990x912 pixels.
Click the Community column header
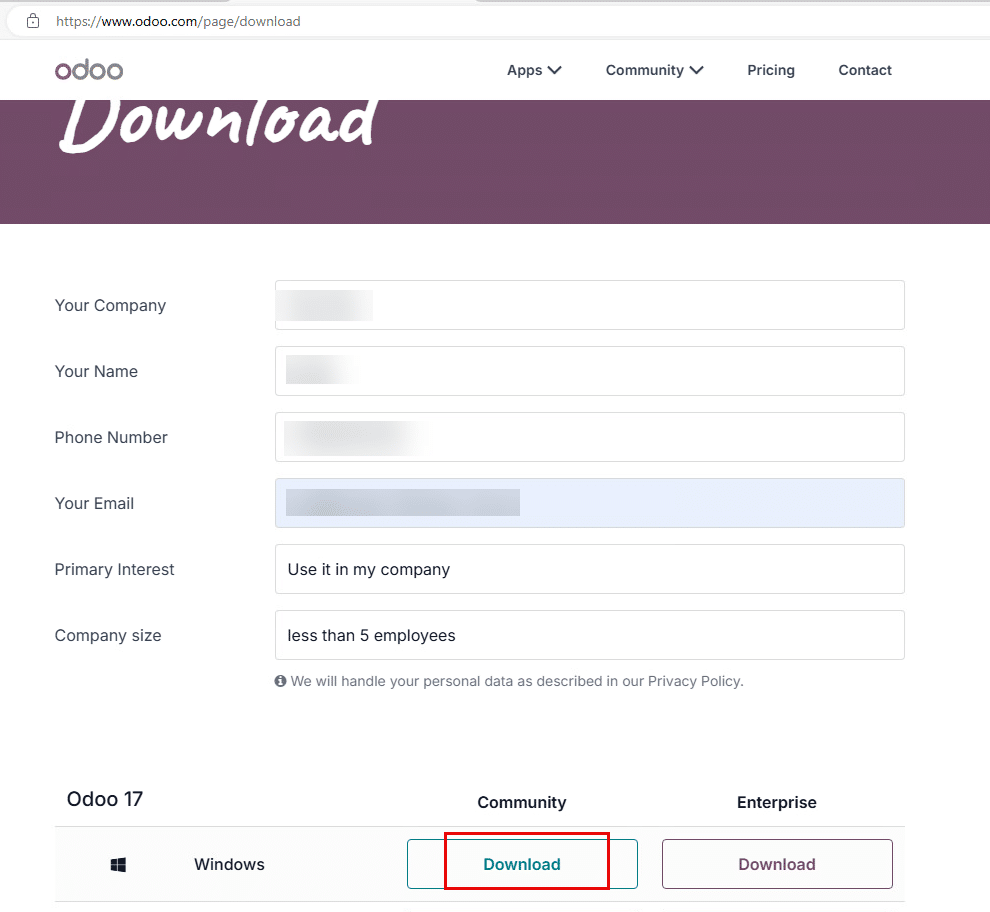pyautogui.click(x=521, y=802)
